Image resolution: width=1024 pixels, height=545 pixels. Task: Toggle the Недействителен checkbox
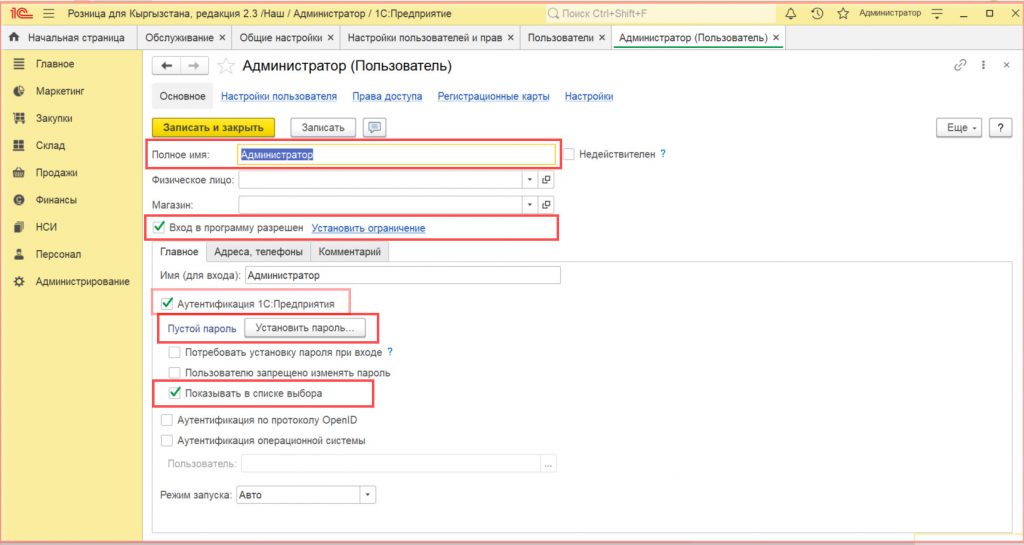[x=569, y=154]
